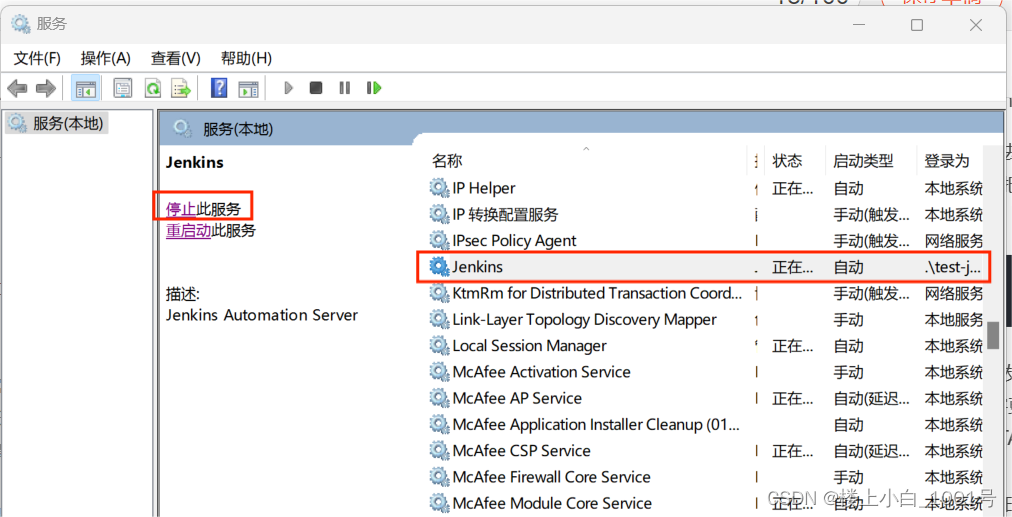Viewport: 1012px width, 517px height.
Task: Click the 自动 startup type cell for Jenkins
Action: pyautogui.click(x=848, y=267)
